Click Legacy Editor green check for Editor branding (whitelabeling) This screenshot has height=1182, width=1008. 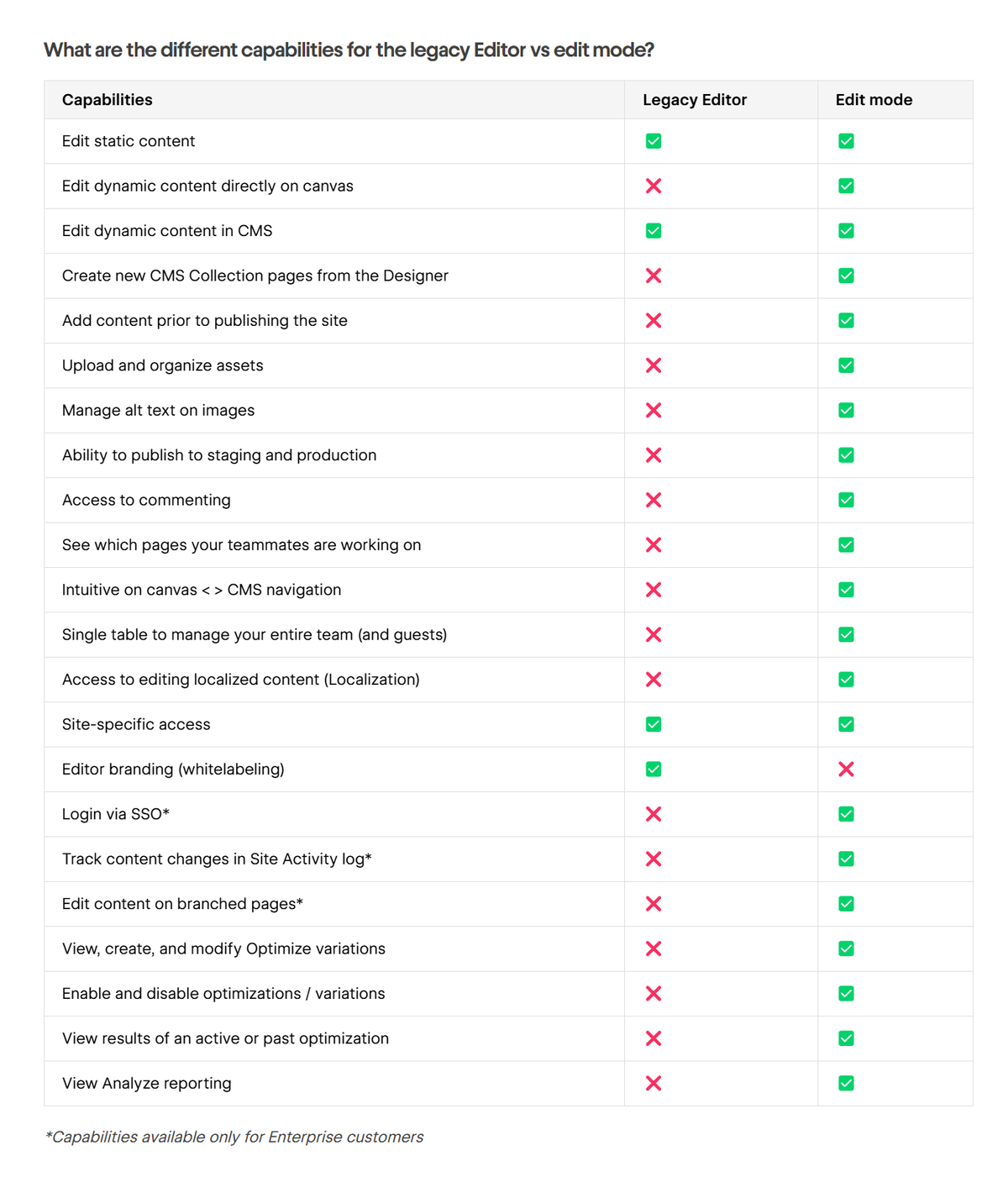click(654, 769)
